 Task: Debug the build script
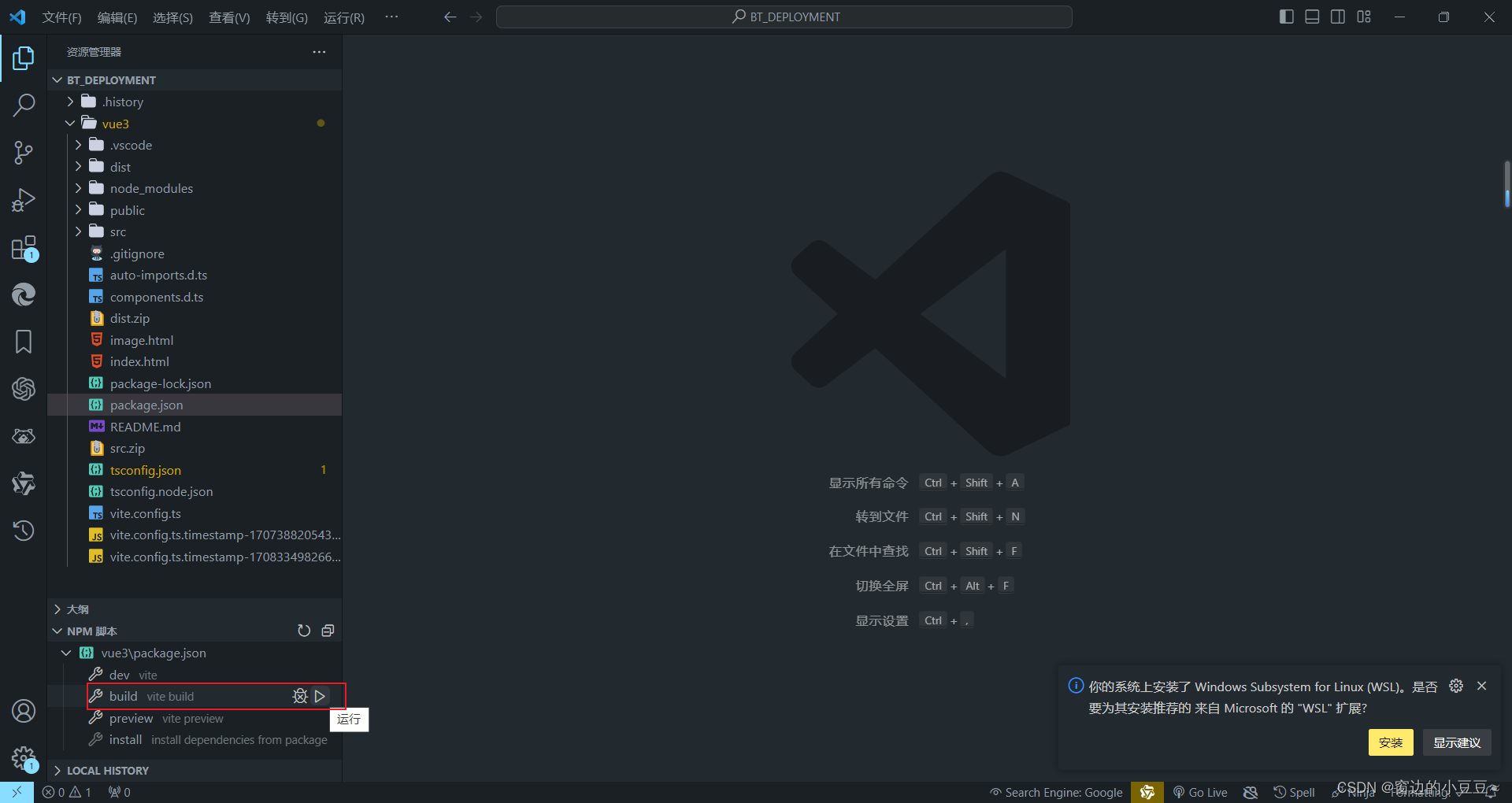pyautogui.click(x=300, y=696)
